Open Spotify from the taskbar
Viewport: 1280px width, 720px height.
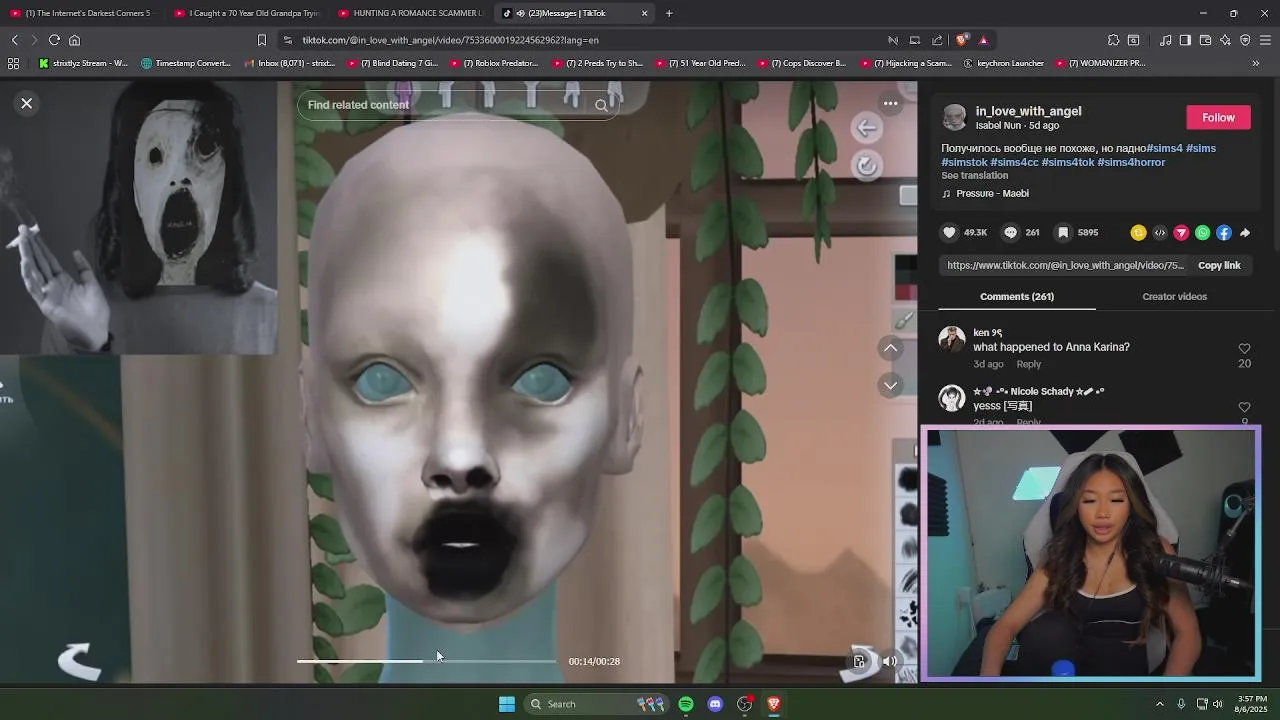click(x=686, y=704)
